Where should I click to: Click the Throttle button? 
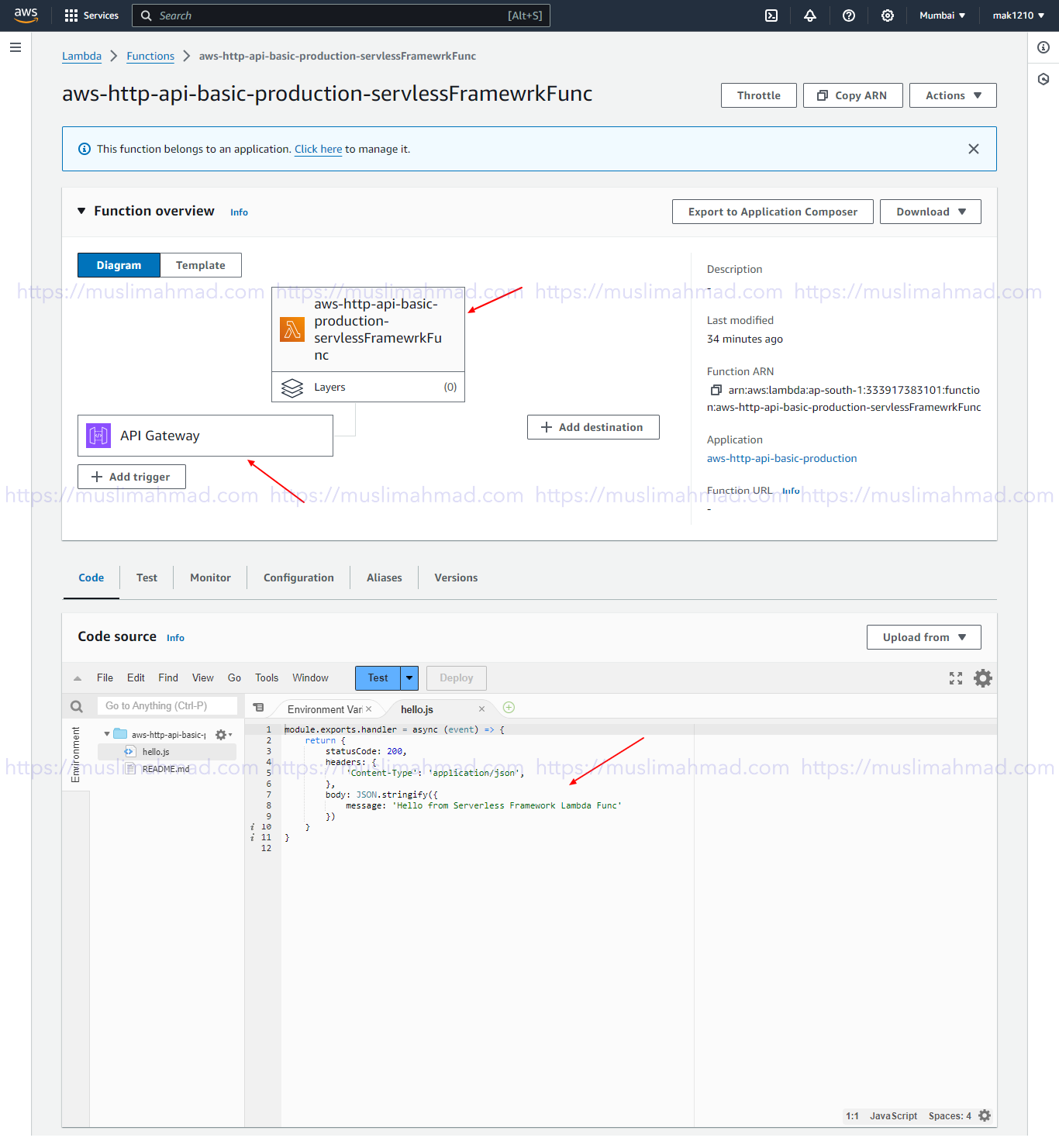click(759, 95)
